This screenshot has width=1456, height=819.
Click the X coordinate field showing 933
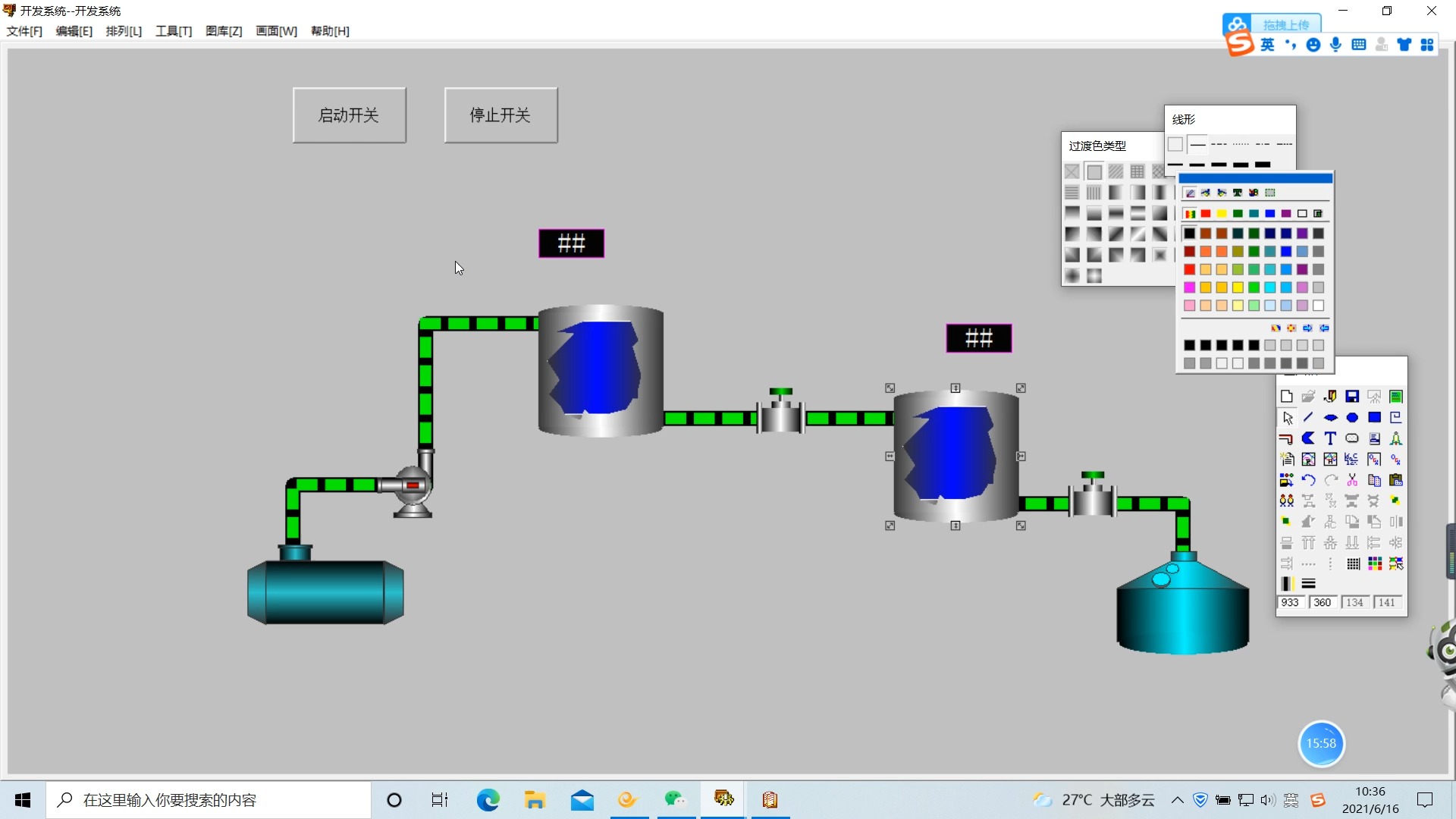click(1290, 602)
